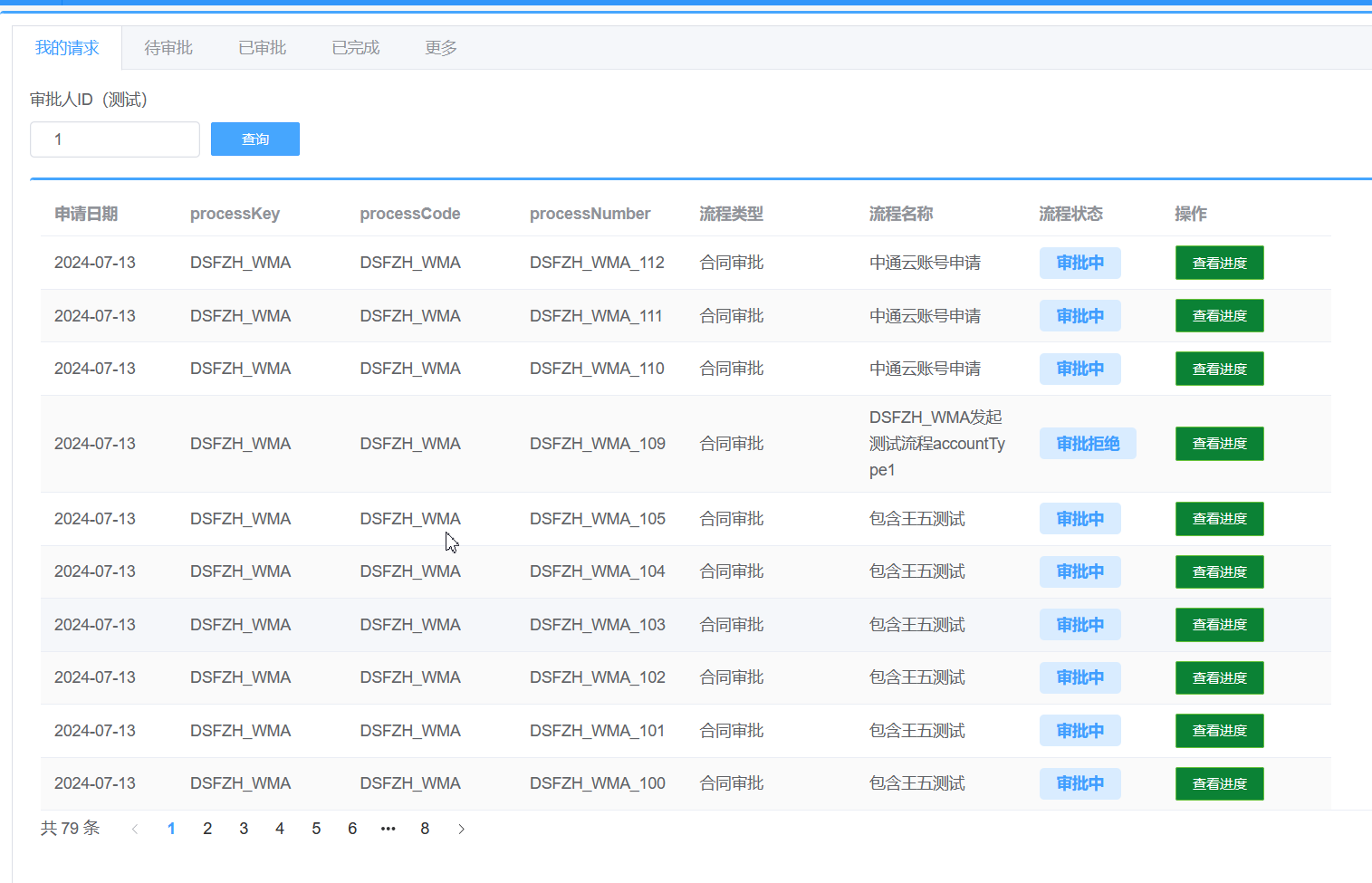Screen dimensions: 1372x883
Task: Open the 待审批 tab
Action: point(168,48)
